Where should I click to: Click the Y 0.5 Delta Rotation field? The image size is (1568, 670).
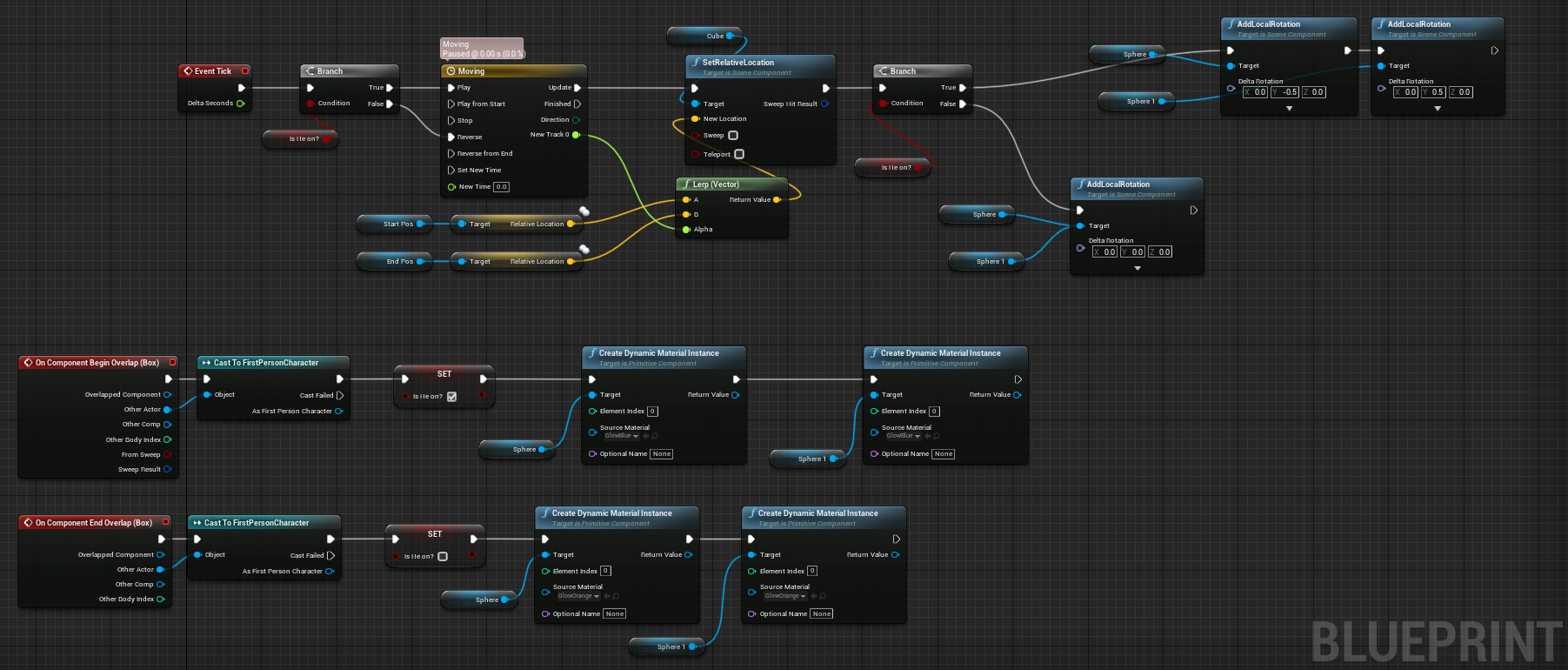click(1434, 92)
